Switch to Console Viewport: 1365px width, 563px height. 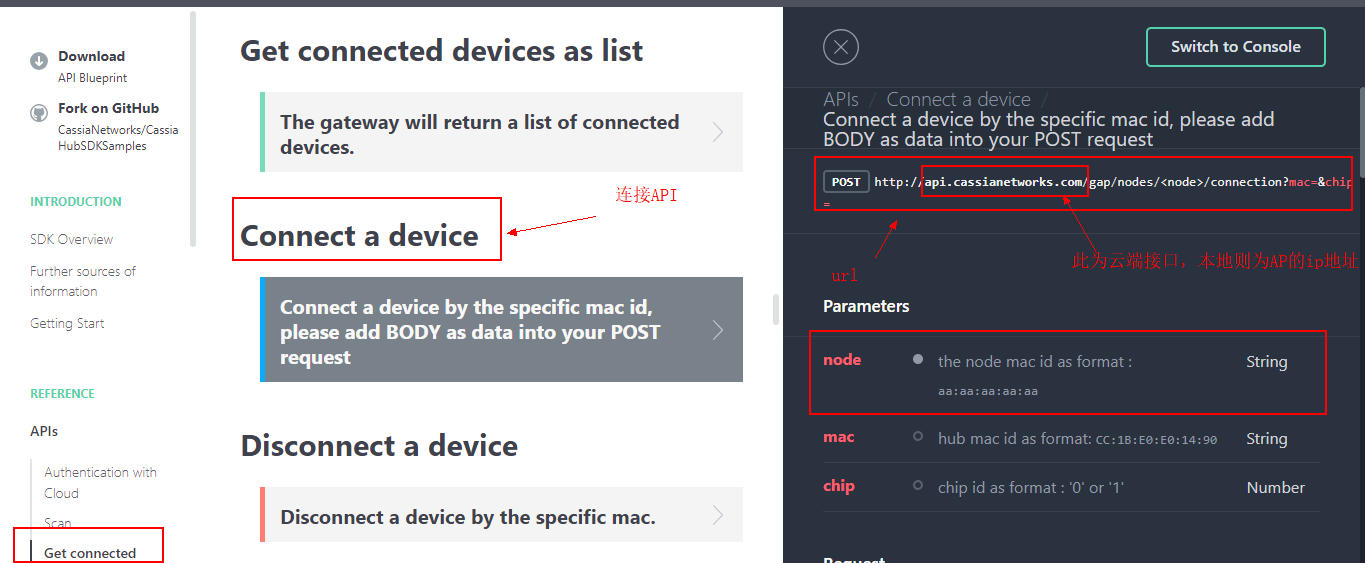1235,47
